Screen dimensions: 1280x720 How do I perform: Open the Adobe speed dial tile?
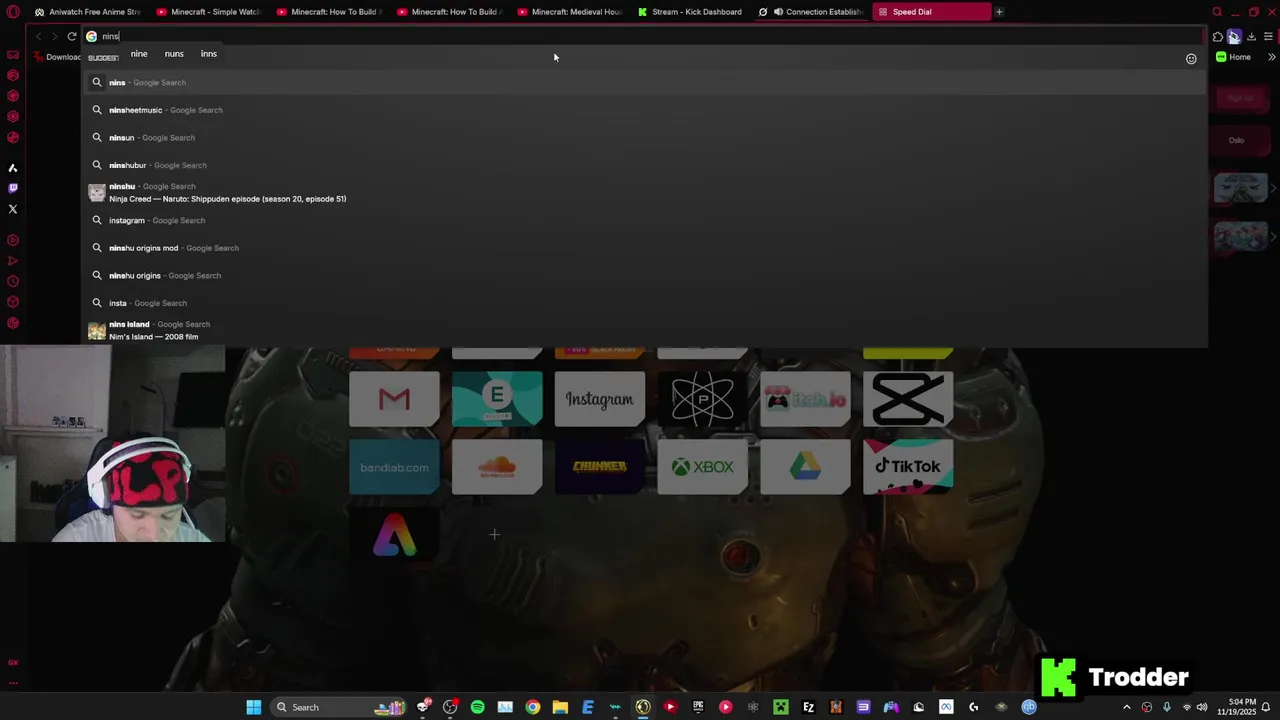pos(394,535)
